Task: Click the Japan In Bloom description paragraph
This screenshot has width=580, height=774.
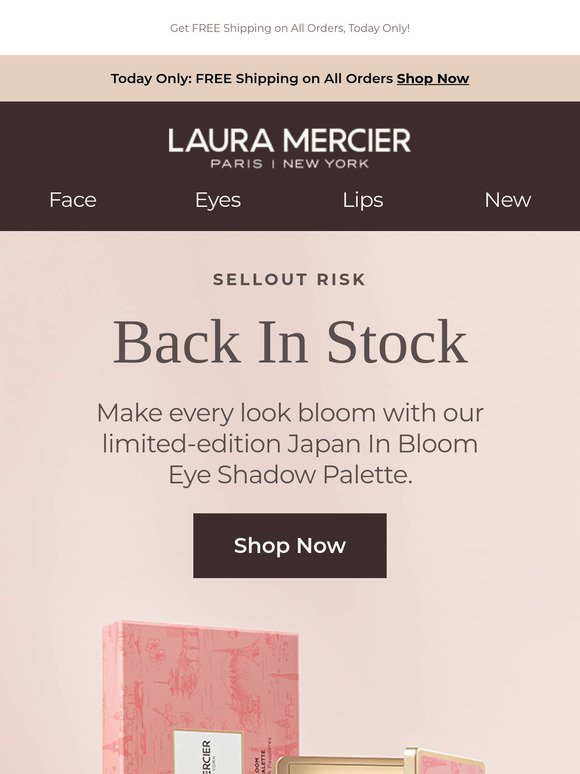Action: pos(290,443)
